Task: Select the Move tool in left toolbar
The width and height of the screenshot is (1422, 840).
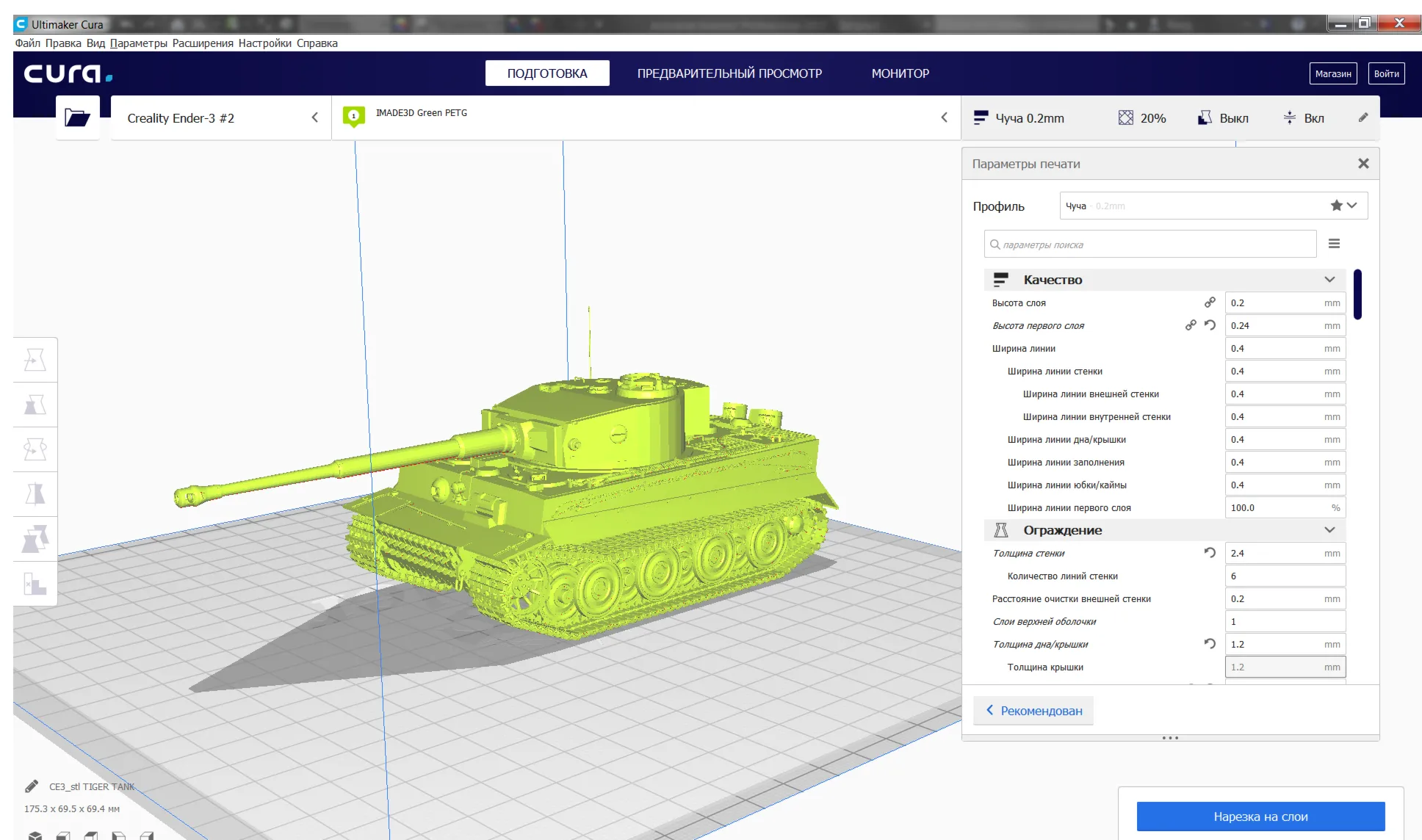Action: tap(35, 360)
